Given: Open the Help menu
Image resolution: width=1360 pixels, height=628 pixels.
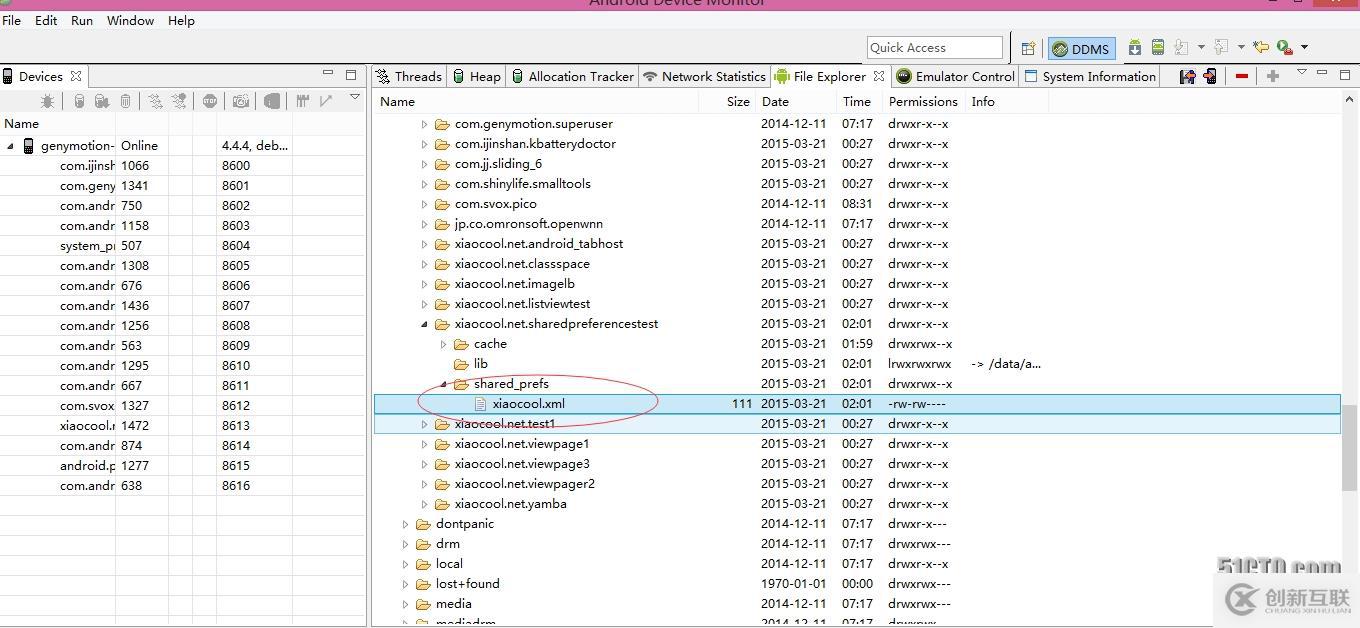Looking at the screenshot, I should (x=181, y=20).
